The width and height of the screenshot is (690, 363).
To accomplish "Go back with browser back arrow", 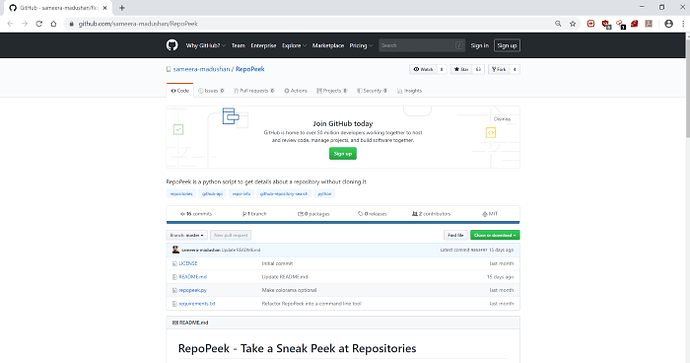I will (x=10, y=24).
